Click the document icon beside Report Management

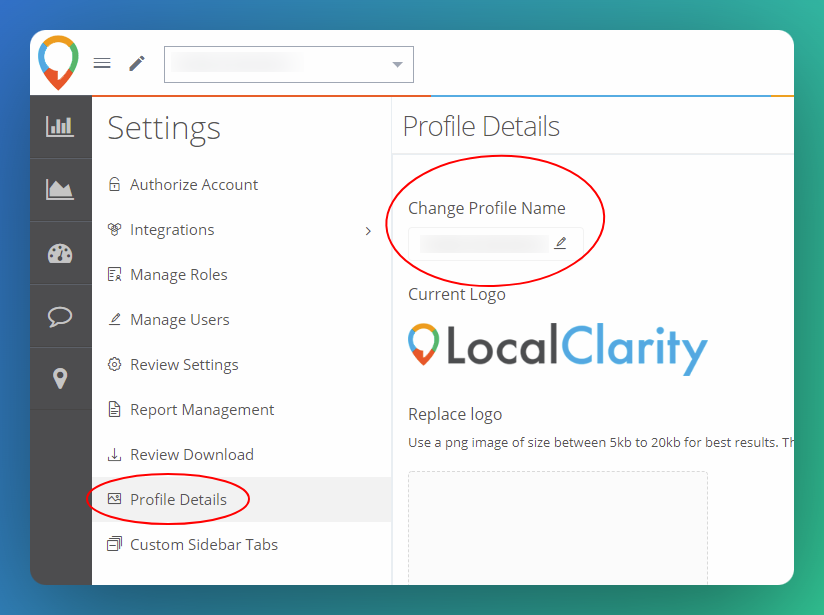pos(114,409)
